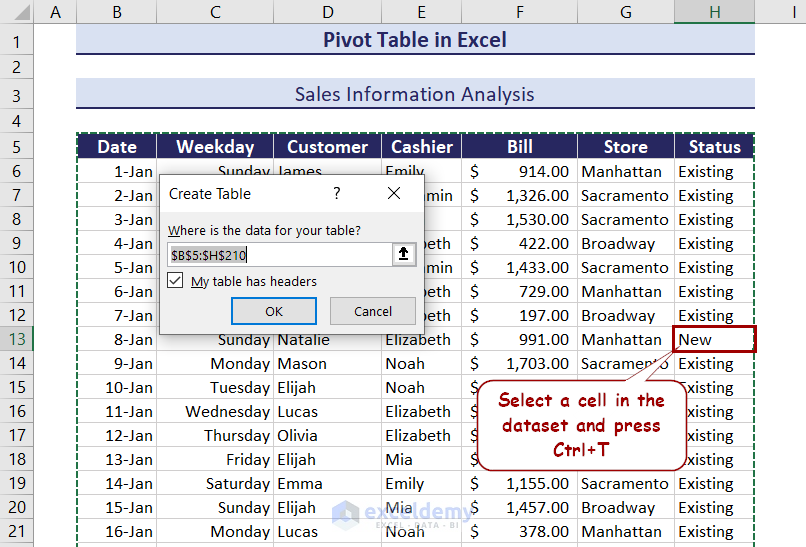Toggle the My table has headers checkbox

pos(176,281)
